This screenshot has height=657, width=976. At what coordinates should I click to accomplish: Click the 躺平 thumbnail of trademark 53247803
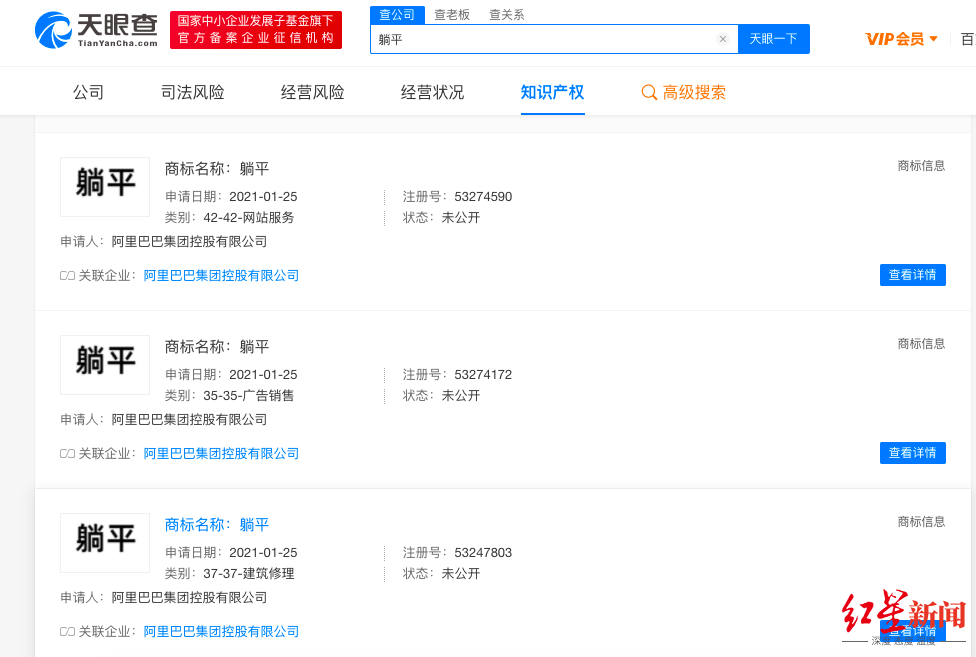(x=105, y=543)
